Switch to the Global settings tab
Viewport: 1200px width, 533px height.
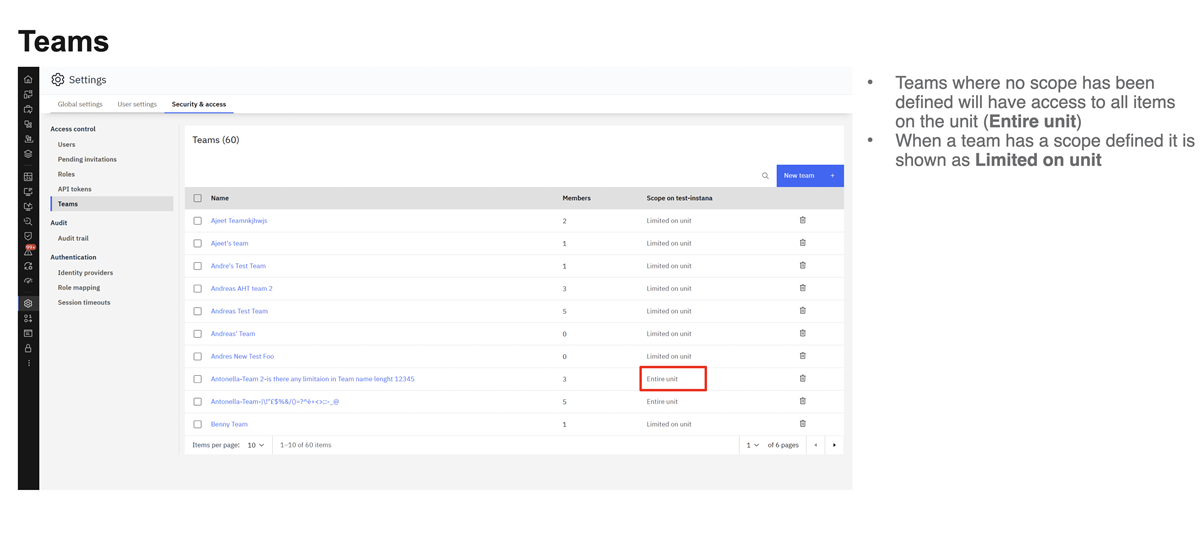coord(80,104)
